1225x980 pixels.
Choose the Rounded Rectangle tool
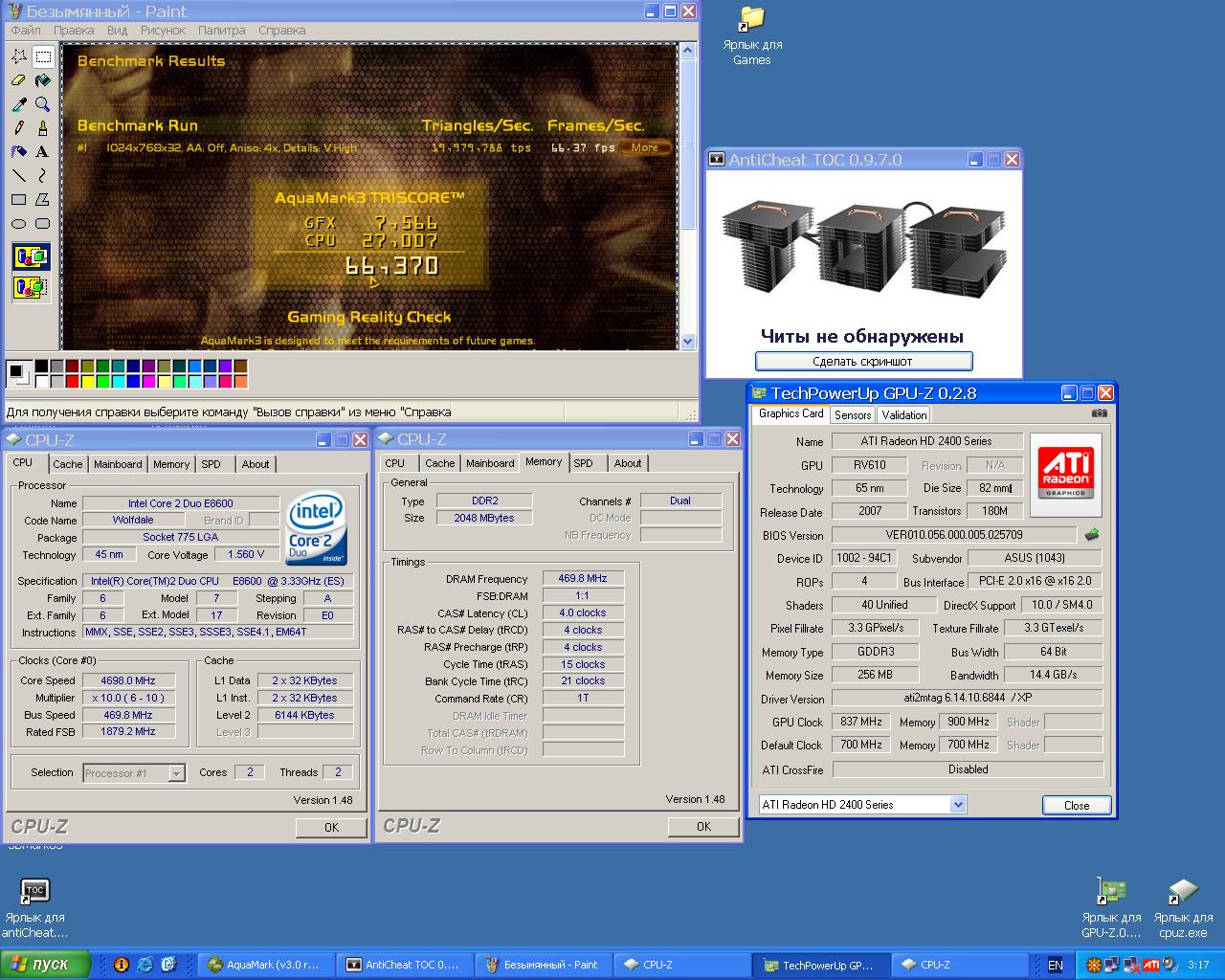pyautogui.click(x=42, y=224)
